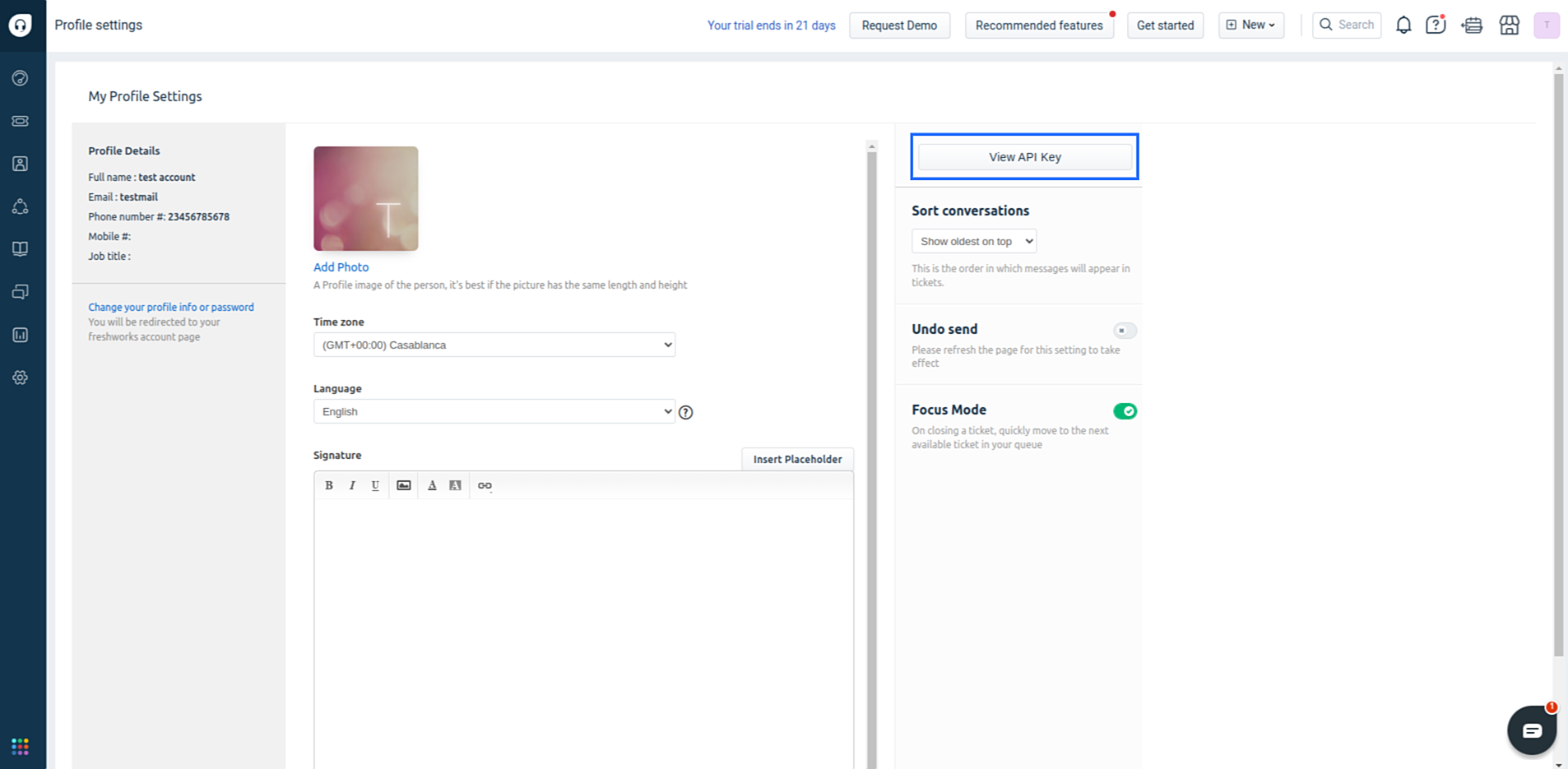This screenshot has height=769, width=1568.
Task: Open the Dashboard from the sidebar
Action: point(21,78)
